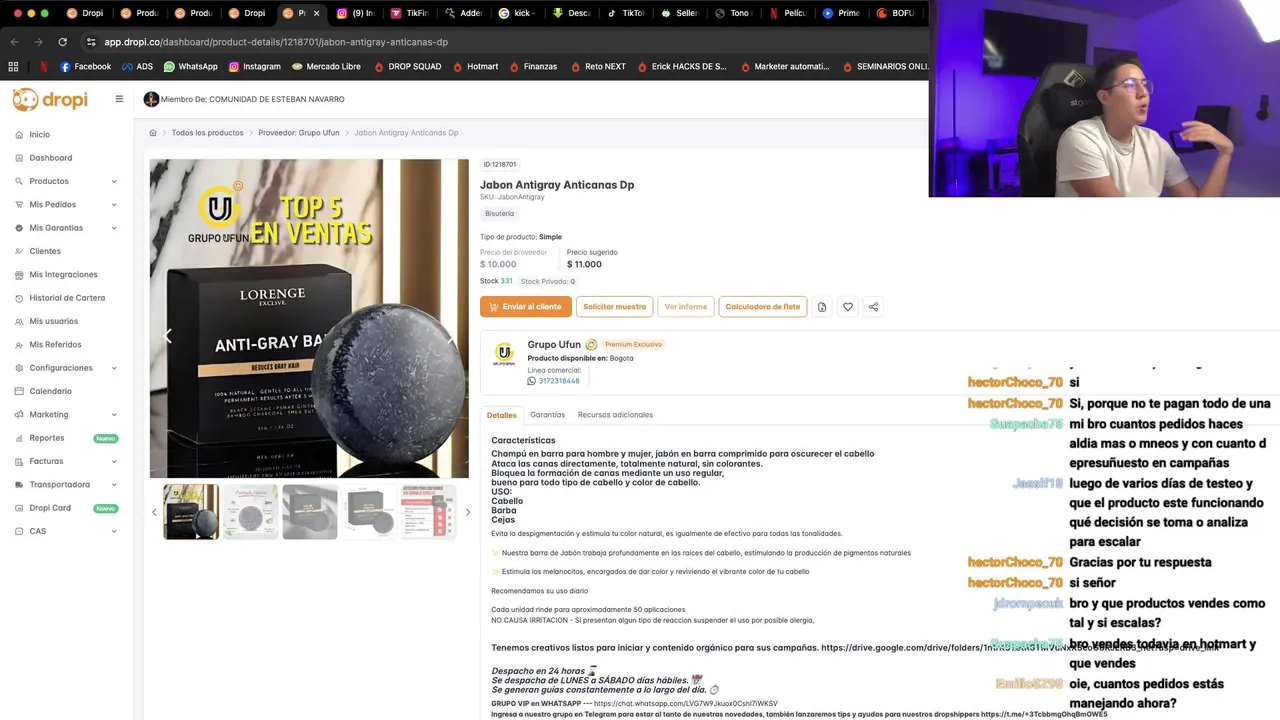This screenshot has height=720, width=1280.
Task: Click the Dropi logo in the sidebar
Action: coord(50,99)
